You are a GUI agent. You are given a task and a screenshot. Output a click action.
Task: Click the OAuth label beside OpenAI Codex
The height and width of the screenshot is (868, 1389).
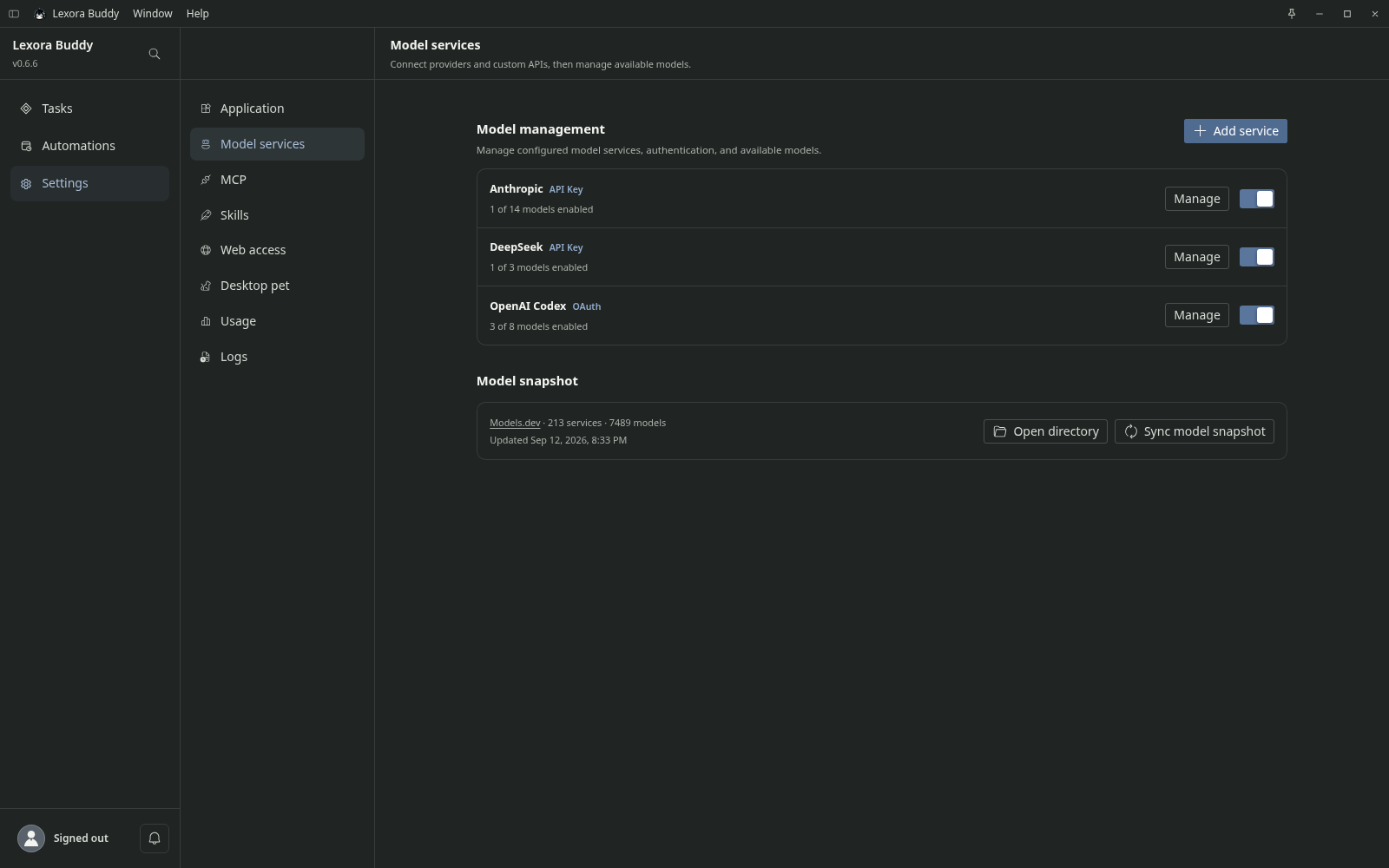[587, 306]
